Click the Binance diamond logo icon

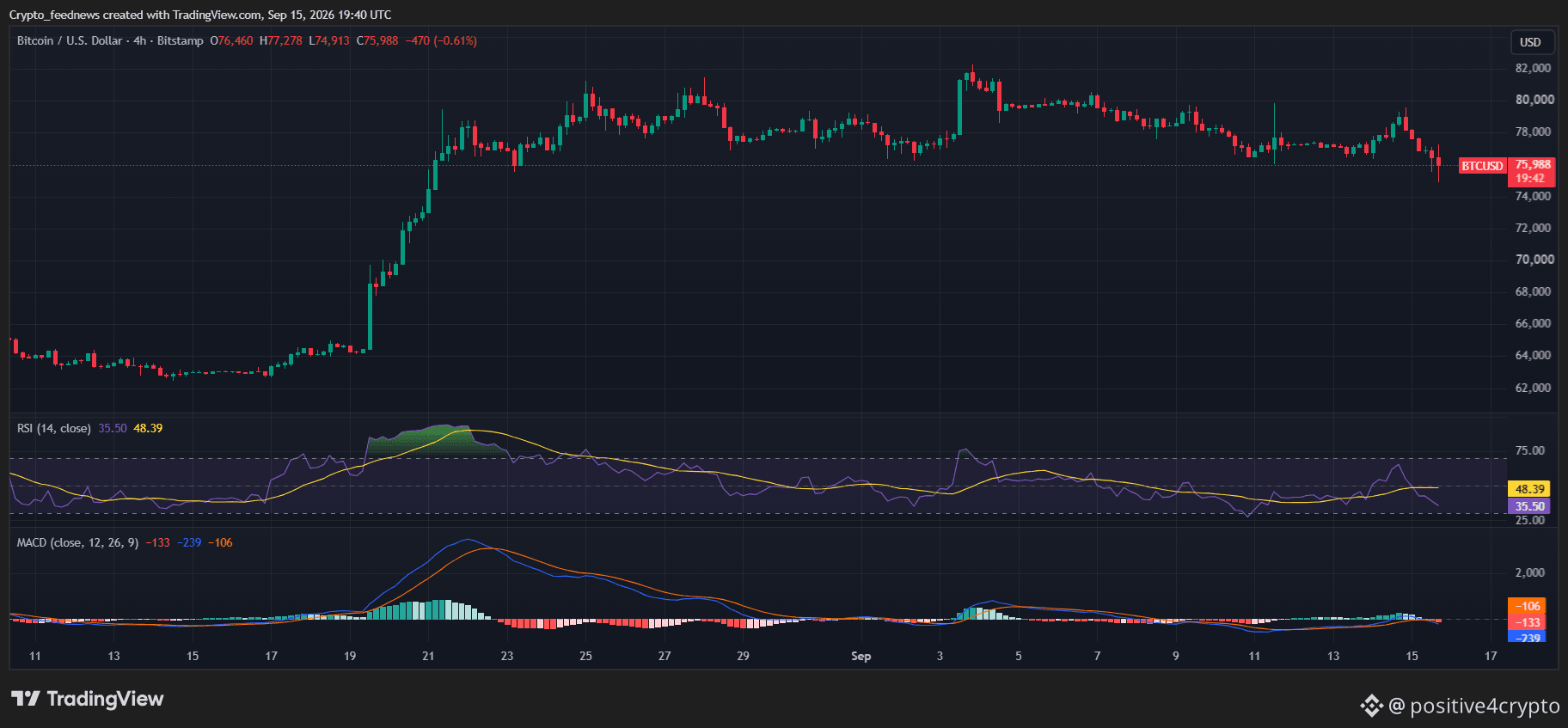[x=1371, y=706]
